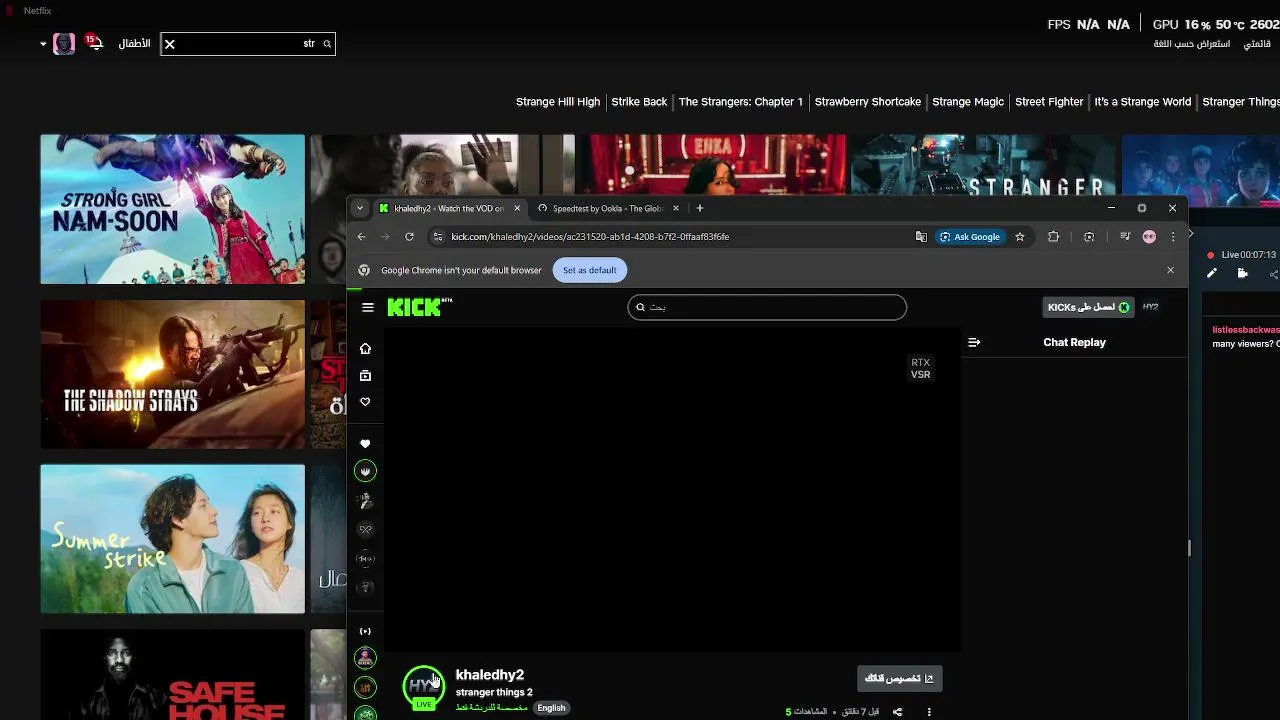1280x720 pixels.
Task: Click the Netflix search magnifier icon
Action: (x=327, y=44)
